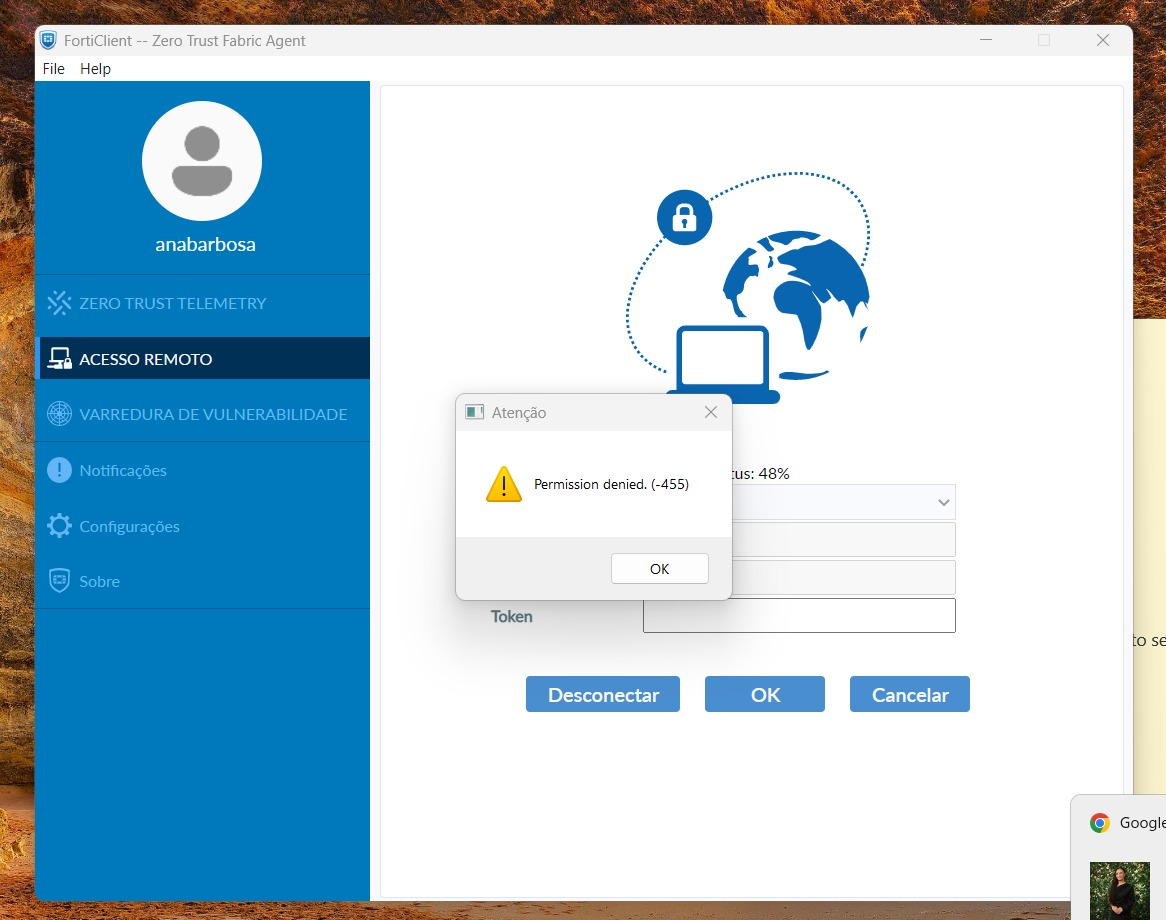Open the Configurações section

coord(202,526)
